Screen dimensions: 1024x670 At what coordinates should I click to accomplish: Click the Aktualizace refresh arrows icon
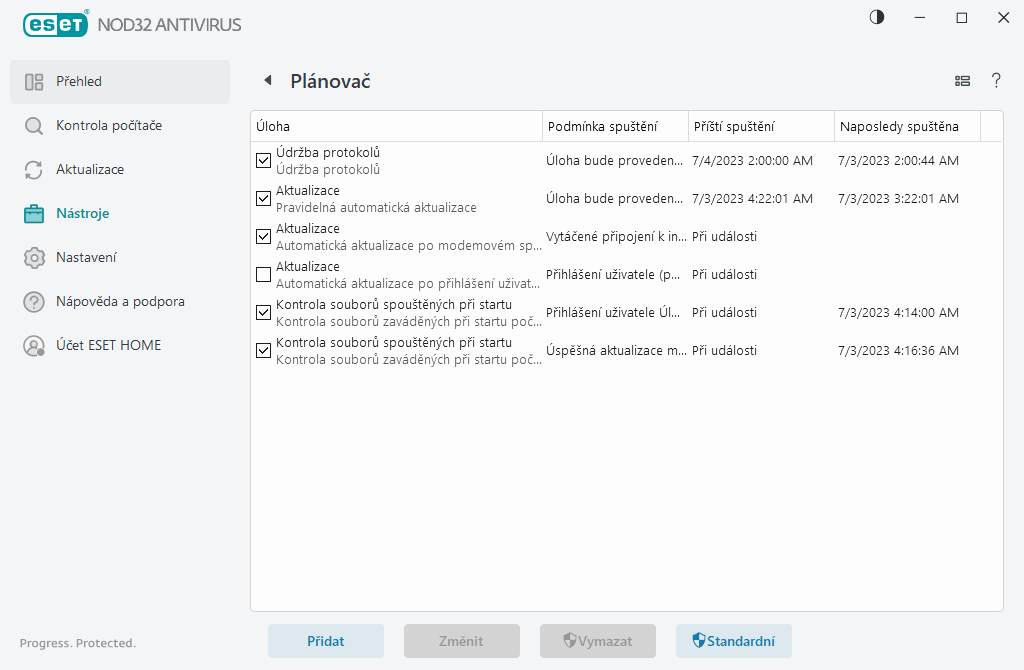[34, 170]
